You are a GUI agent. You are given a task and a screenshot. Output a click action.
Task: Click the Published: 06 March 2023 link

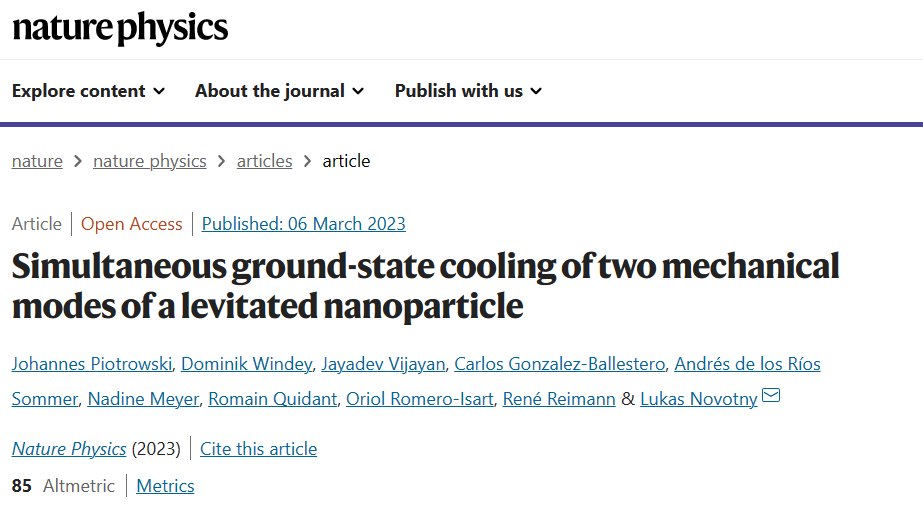(304, 224)
